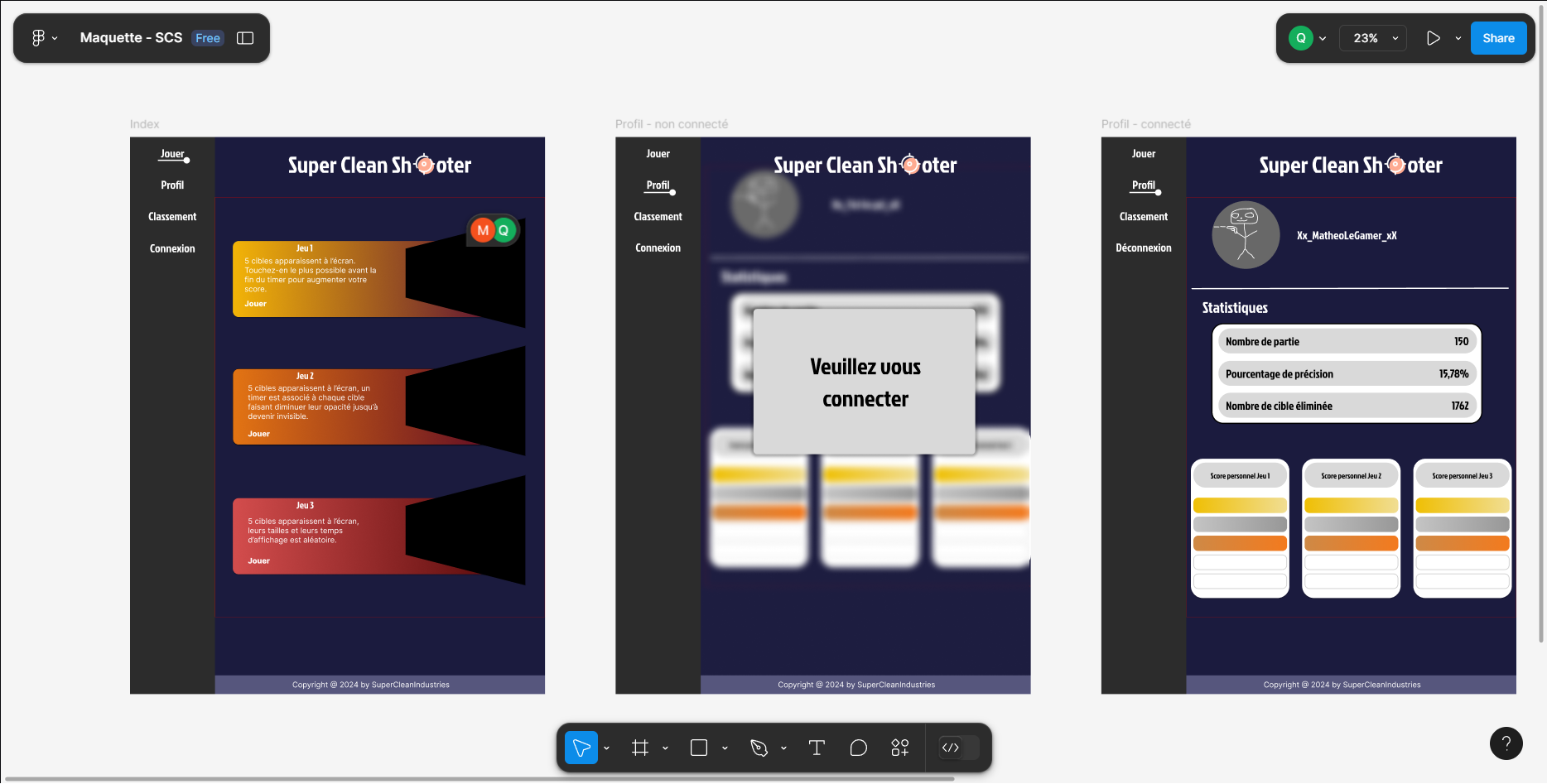
Task: Open the help question mark button
Action: point(1506,743)
